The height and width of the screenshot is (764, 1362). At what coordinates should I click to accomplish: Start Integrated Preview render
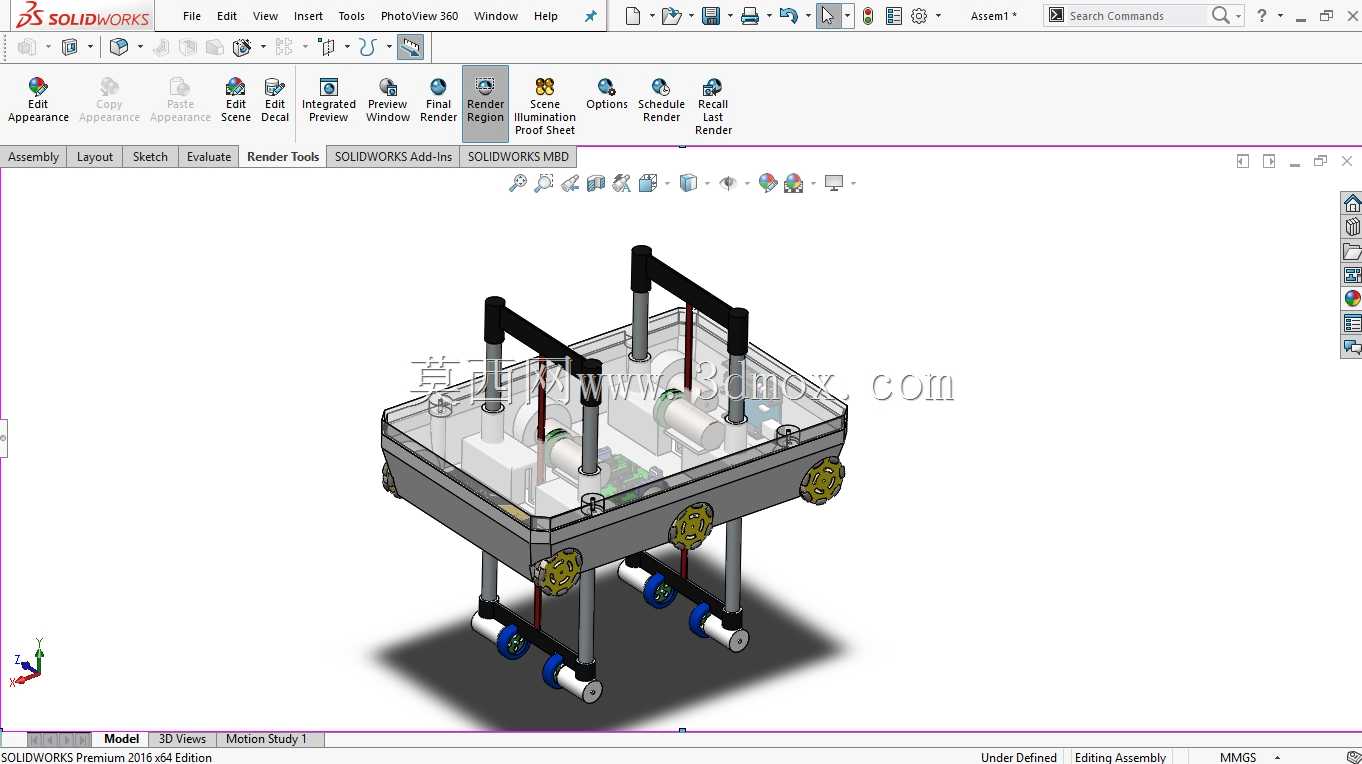(329, 101)
